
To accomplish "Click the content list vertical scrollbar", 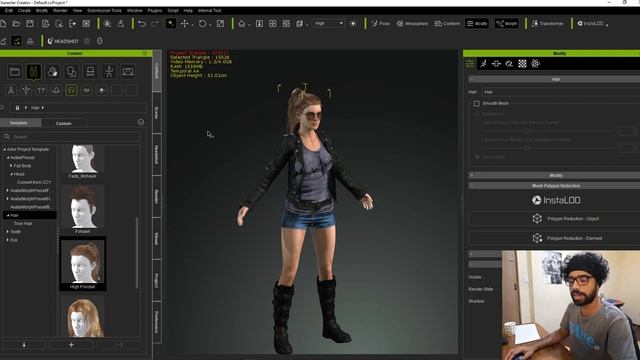I will coord(137,253).
